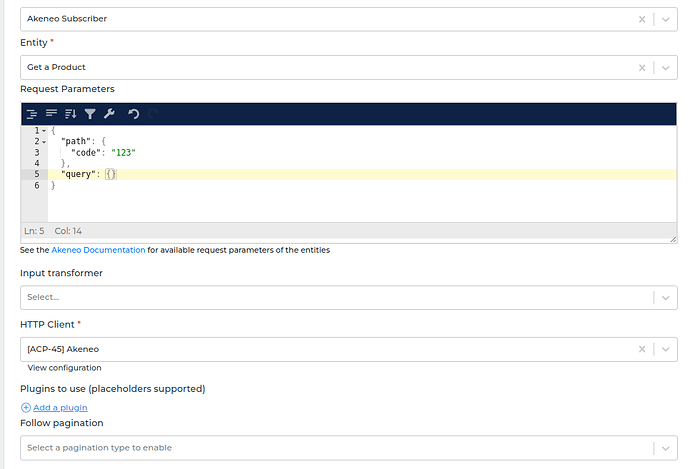The image size is (690, 469).
Task: Click inside the [ACP-45] Akeneo field
Action: pos(349,349)
